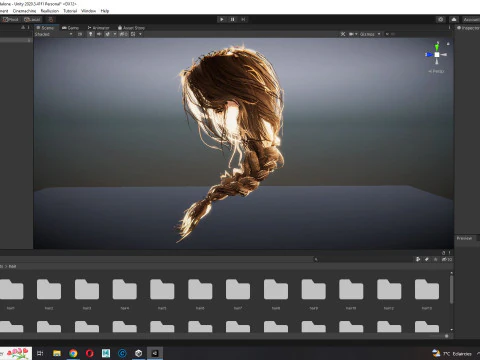Click the green Y axis on orientation gizmo
480x360 pixels.
[x=437, y=46]
